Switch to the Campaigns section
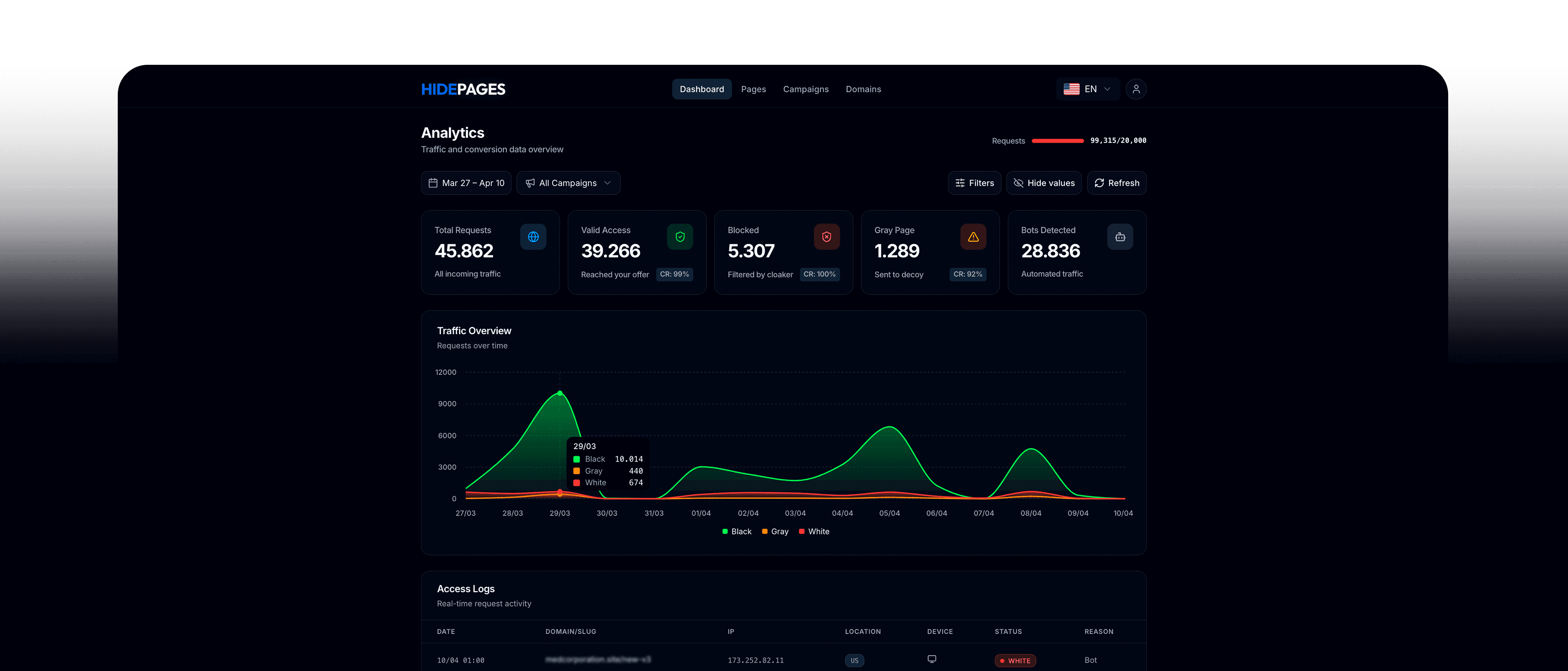 [x=805, y=89]
